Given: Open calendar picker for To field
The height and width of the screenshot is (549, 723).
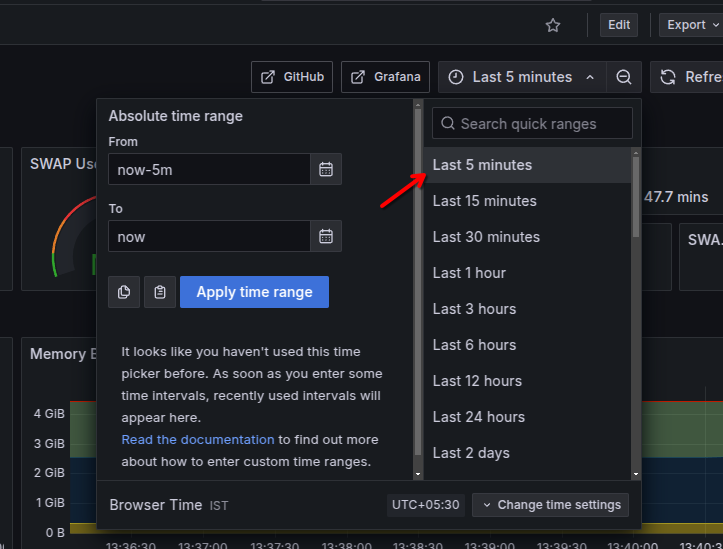Looking at the screenshot, I should click(326, 237).
